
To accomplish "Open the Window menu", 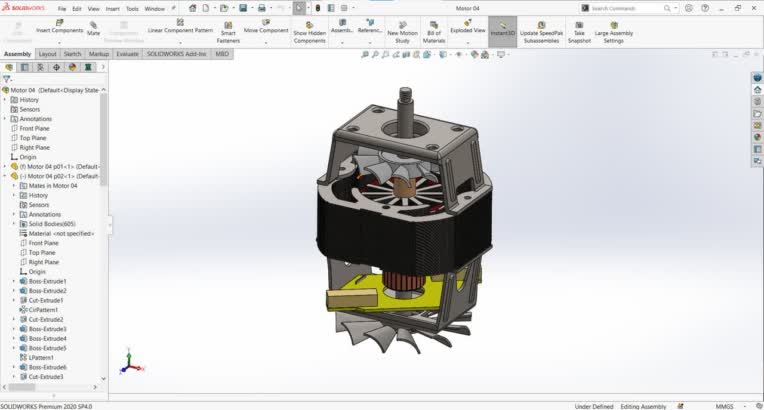I will click(x=154, y=9).
